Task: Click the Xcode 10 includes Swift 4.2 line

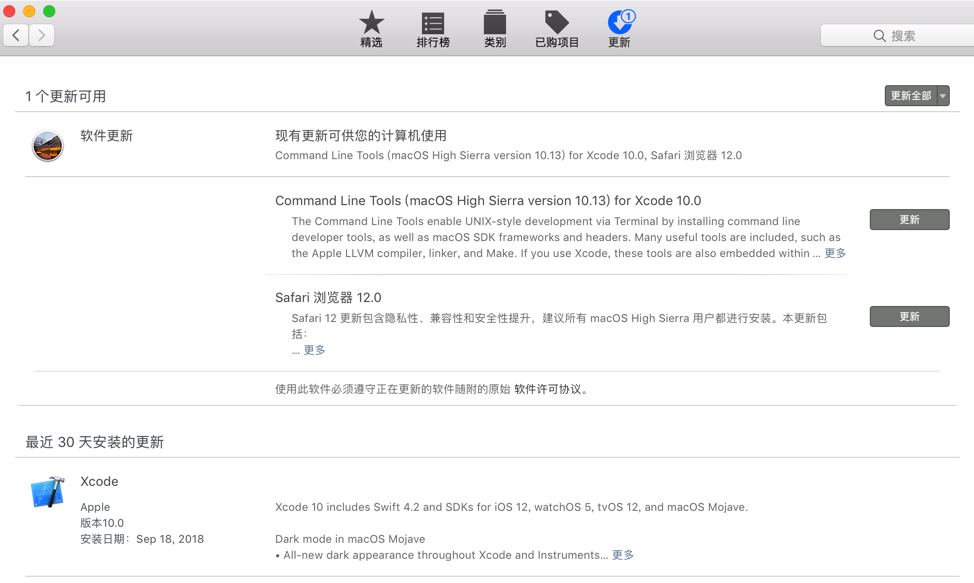Action: (511, 507)
